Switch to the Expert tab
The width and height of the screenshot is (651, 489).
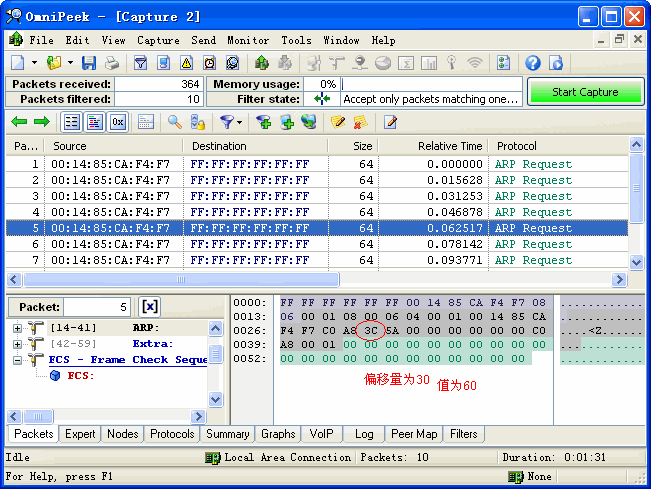click(80, 434)
